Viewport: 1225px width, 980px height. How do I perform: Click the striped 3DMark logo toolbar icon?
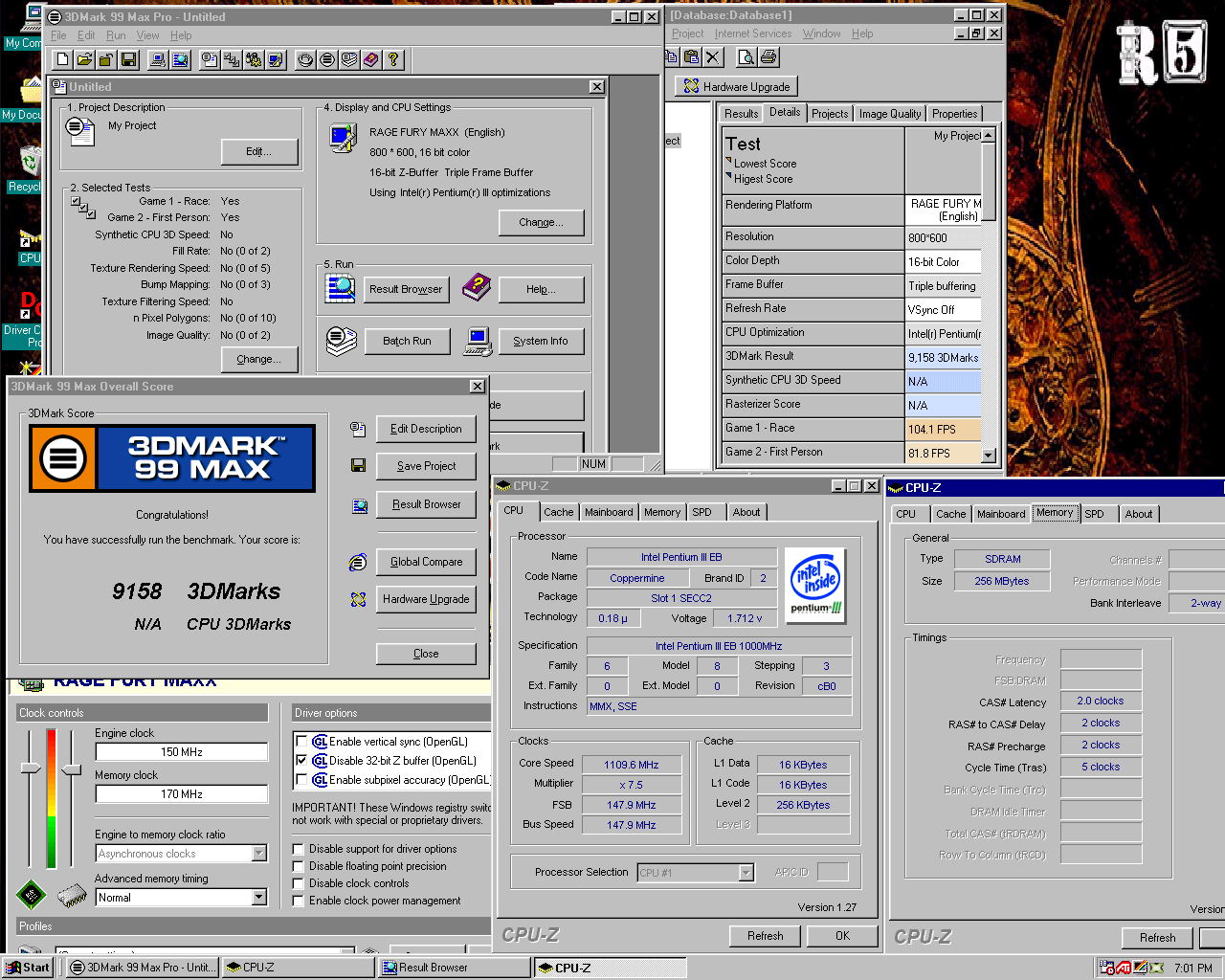pos(327,59)
